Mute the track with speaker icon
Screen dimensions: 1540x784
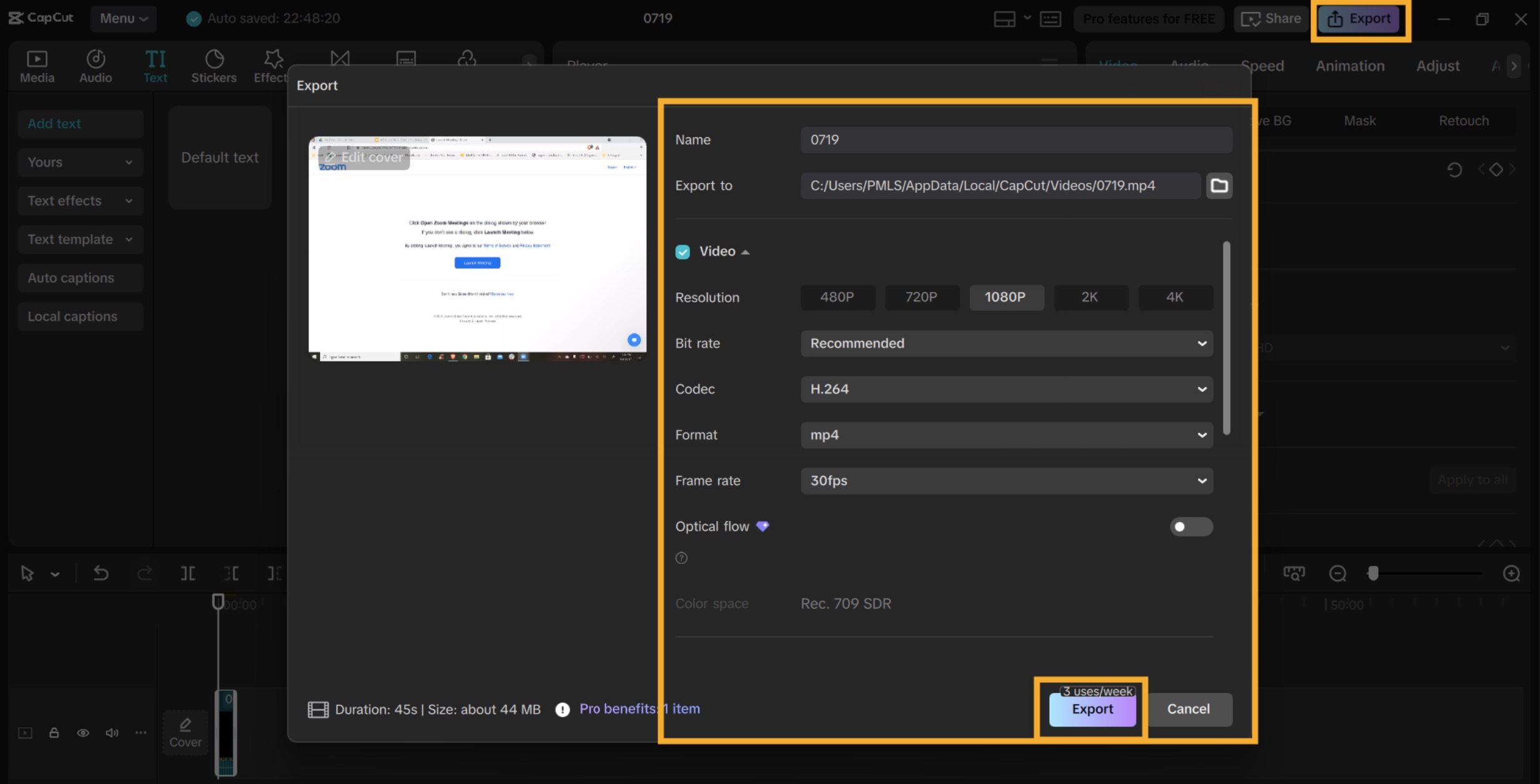[x=112, y=733]
